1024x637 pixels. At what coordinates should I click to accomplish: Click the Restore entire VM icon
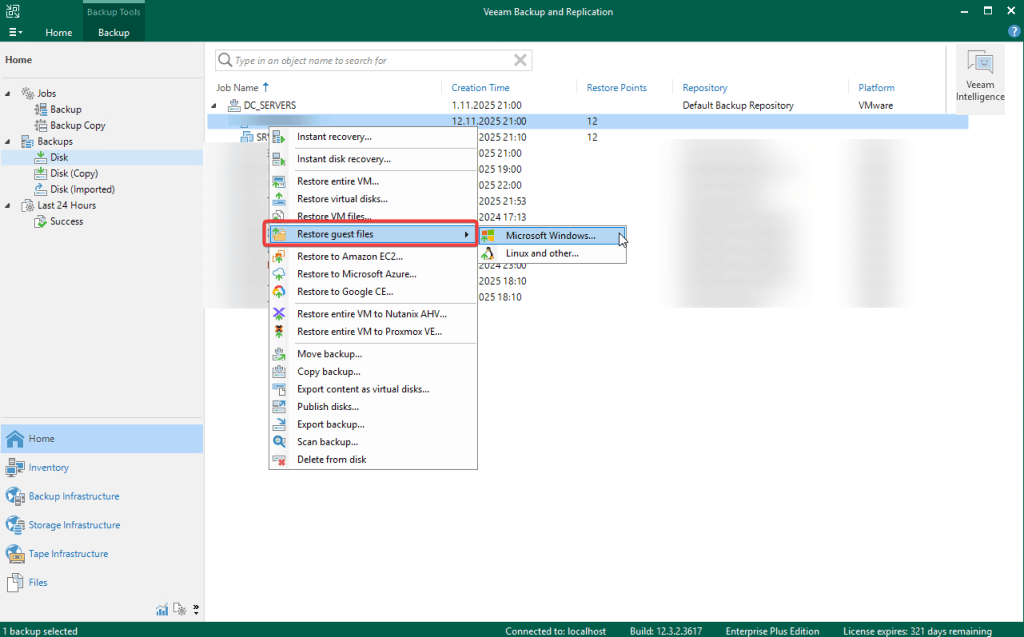tap(279, 182)
